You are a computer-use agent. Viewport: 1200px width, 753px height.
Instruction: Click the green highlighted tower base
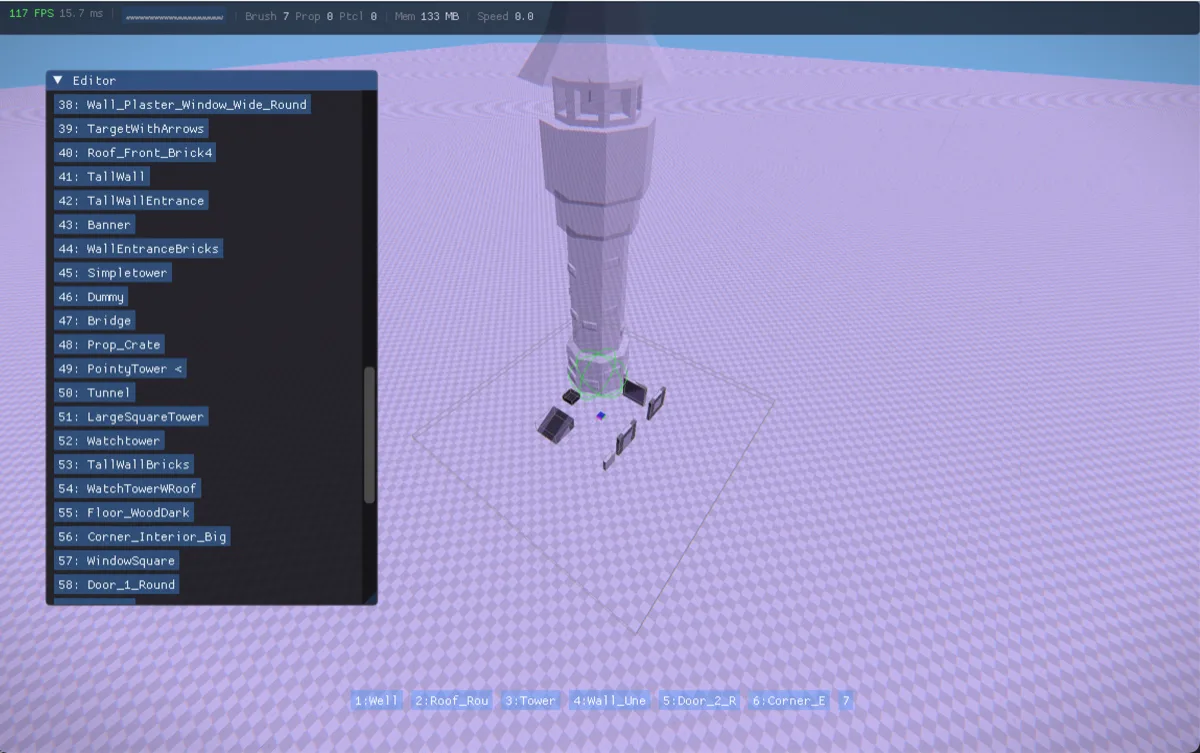point(599,373)
